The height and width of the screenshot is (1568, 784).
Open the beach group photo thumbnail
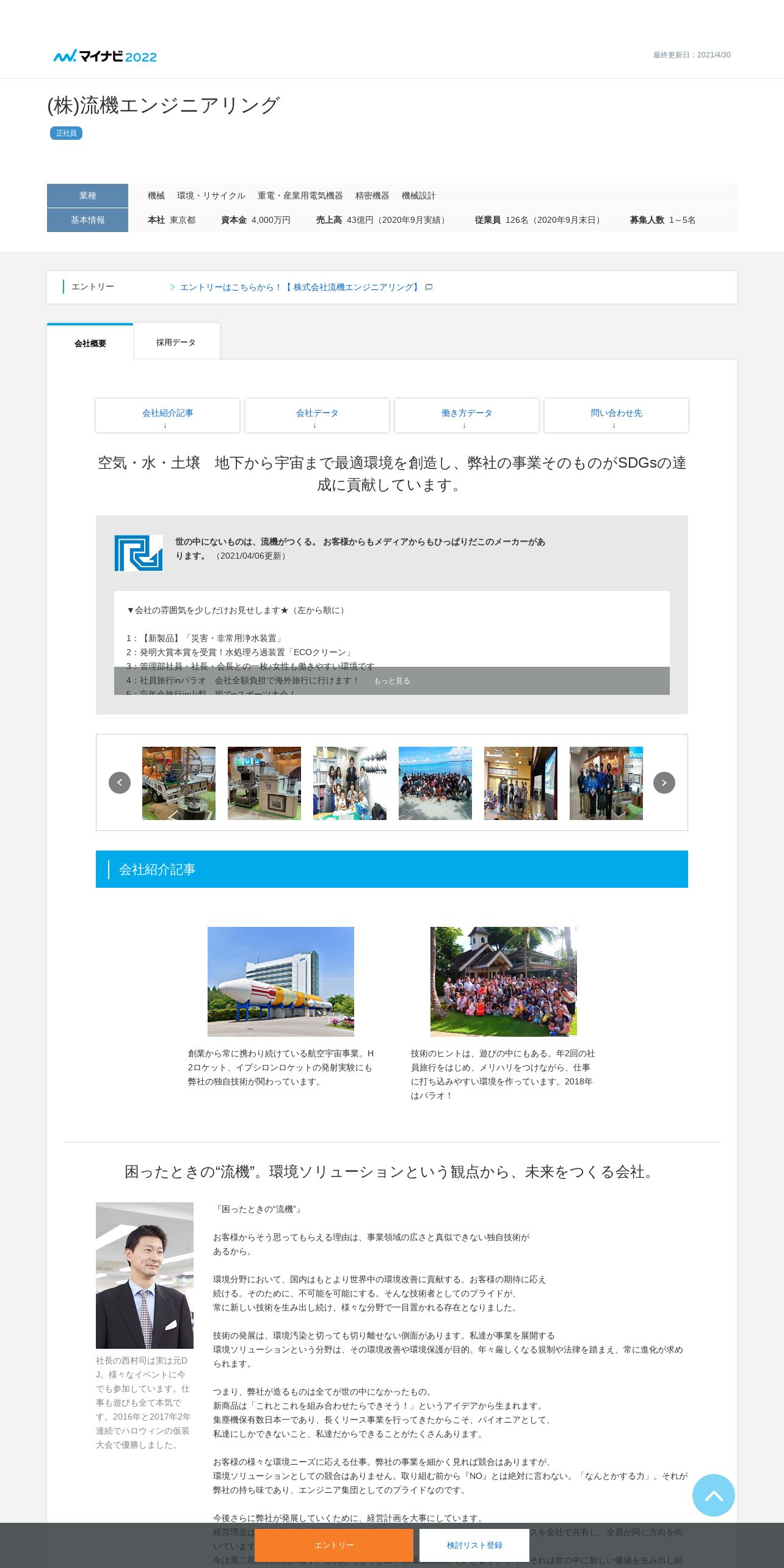pyautogui.click(x=435, y=783)
